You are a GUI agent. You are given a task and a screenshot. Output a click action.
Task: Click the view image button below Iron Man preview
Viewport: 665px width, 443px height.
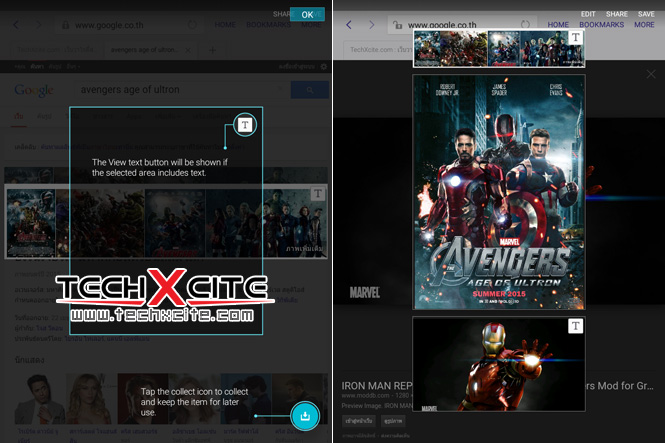pos(393,421)
